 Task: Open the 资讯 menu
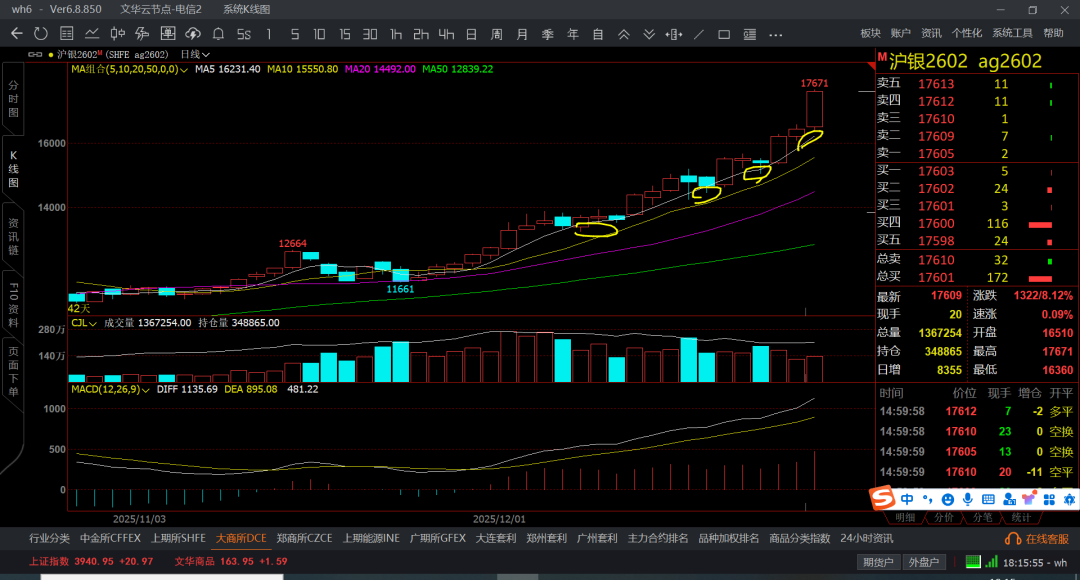931,33
